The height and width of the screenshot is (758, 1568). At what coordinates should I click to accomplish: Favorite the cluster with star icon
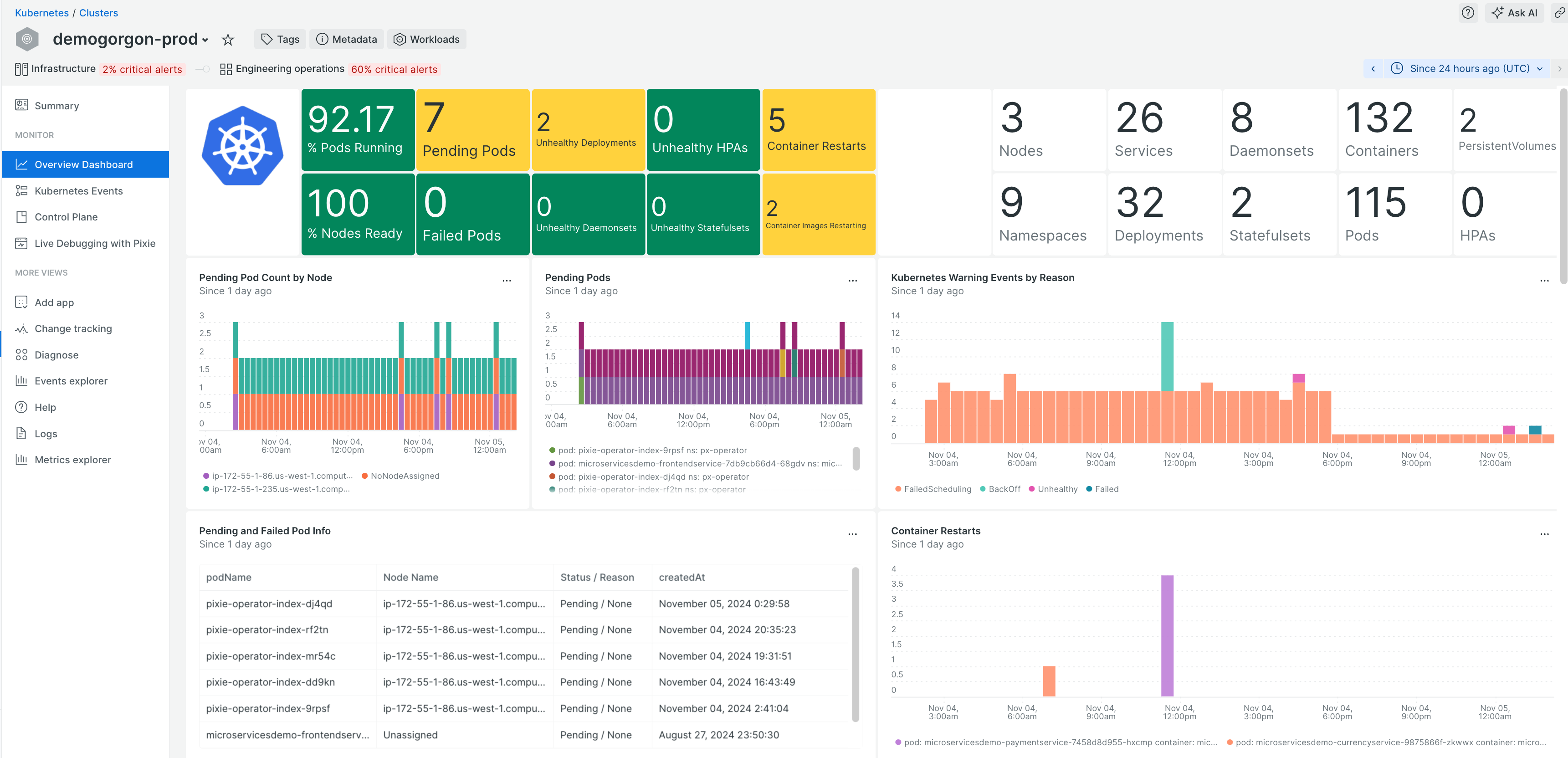228,40
